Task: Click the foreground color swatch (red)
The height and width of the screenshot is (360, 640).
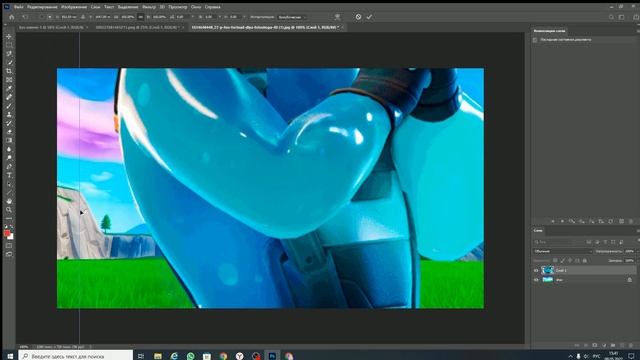Action: click(7, 233)
